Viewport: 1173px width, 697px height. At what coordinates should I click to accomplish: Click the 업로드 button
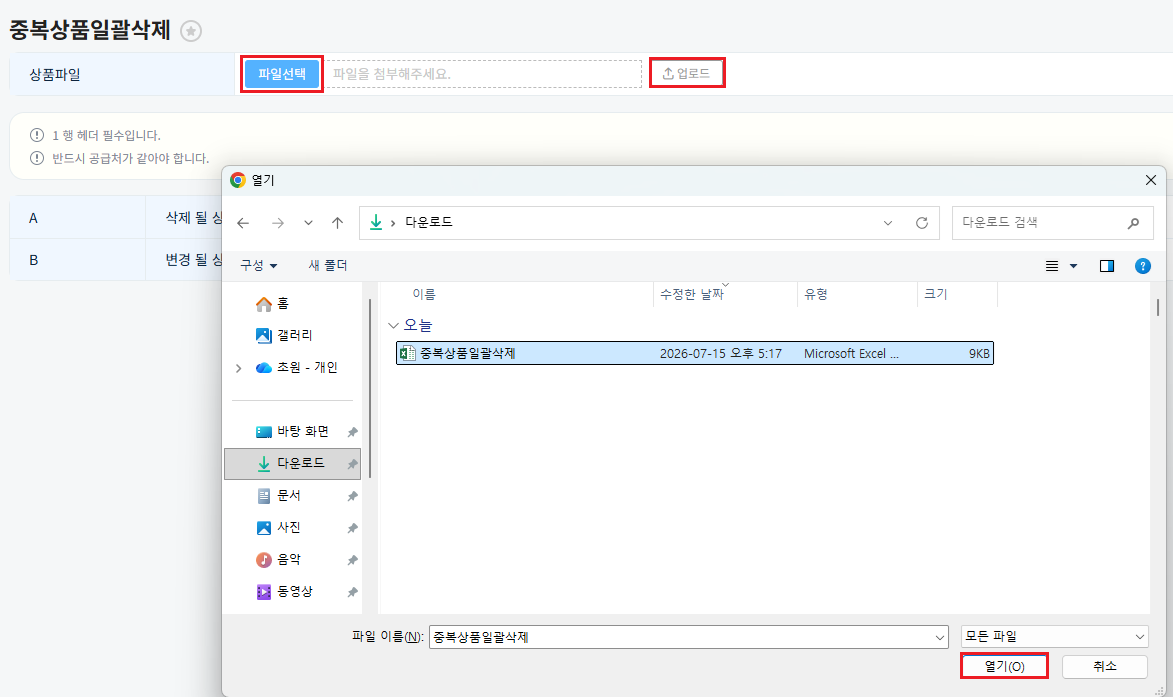point(687,73)
